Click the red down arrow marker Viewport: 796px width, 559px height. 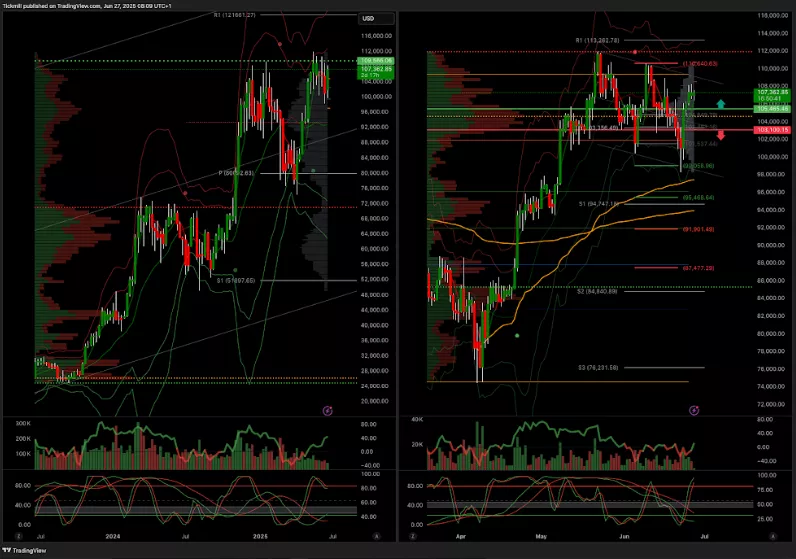tap(720, 134)
